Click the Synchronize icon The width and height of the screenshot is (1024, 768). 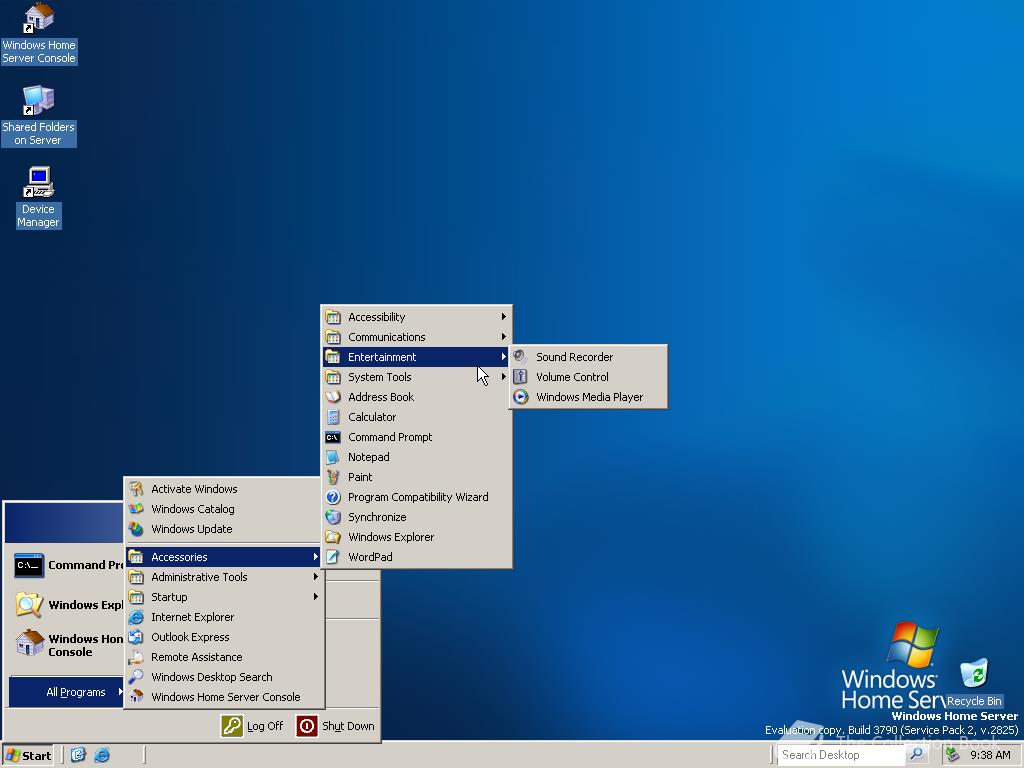[x=333, y=517]
